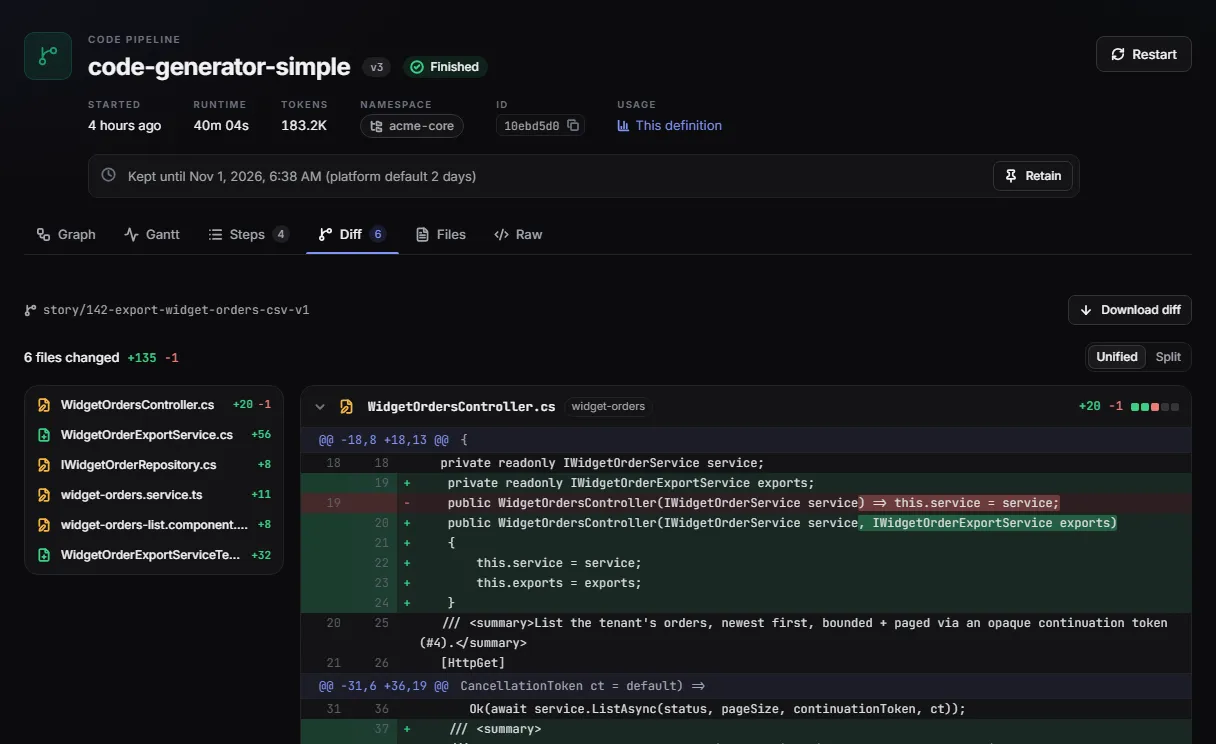
Task: Switch to the Files tab
Action: pos(441,234)
